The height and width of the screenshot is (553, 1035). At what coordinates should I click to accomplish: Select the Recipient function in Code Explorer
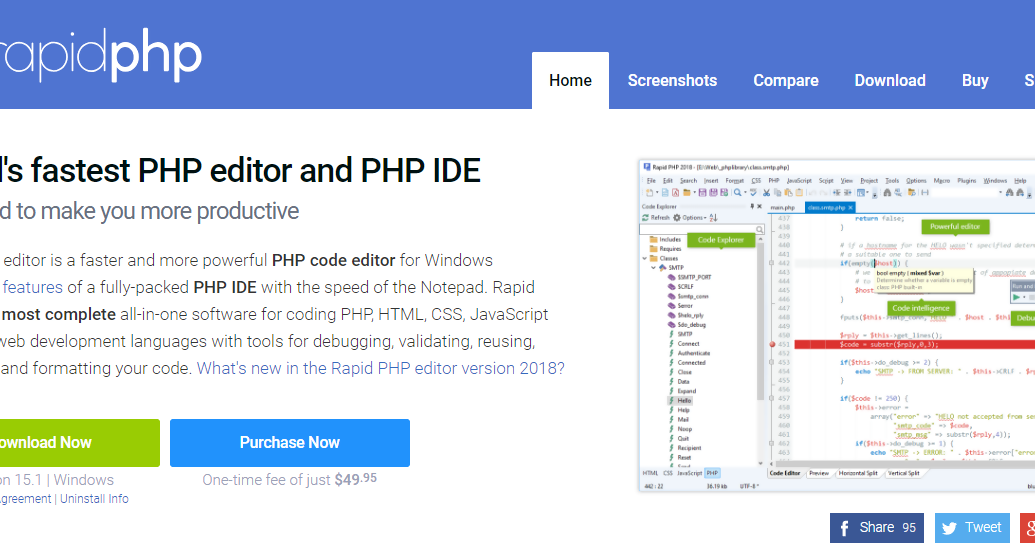[689, 448]
